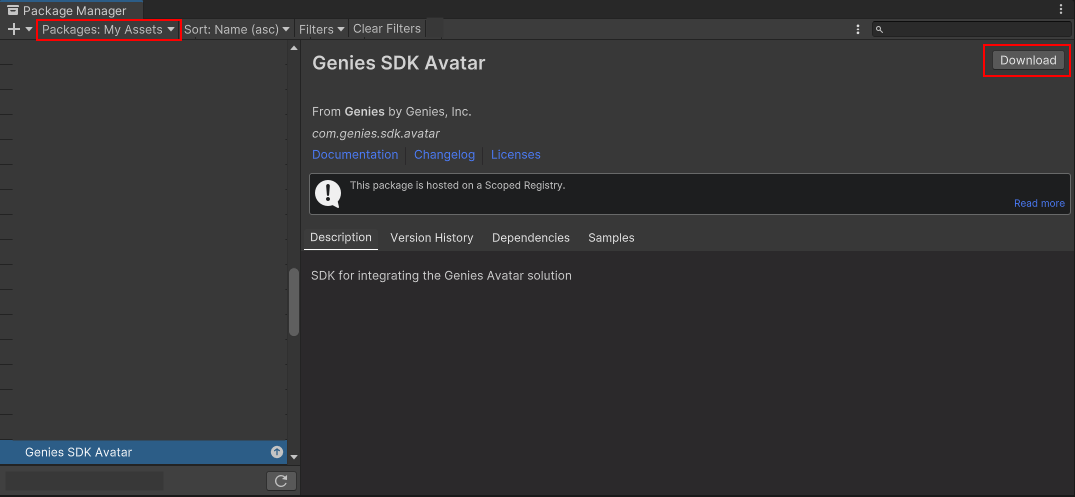Click the update arrow icon on Genies SDK Avatar
Screen dimensions: 1075x497
[x=277, y=453]
